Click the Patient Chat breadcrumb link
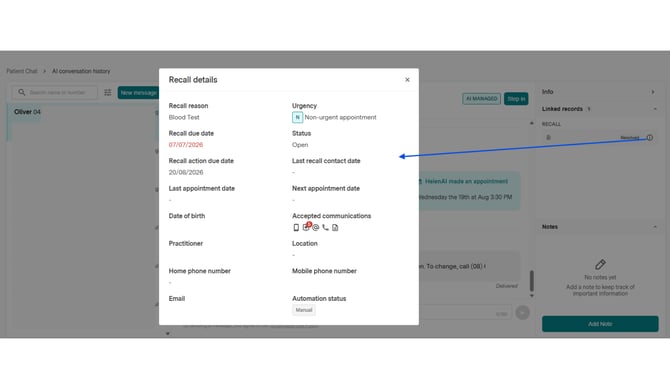This screenshot has height=376, width=670. pyautogui.click(x=22, y=71)
